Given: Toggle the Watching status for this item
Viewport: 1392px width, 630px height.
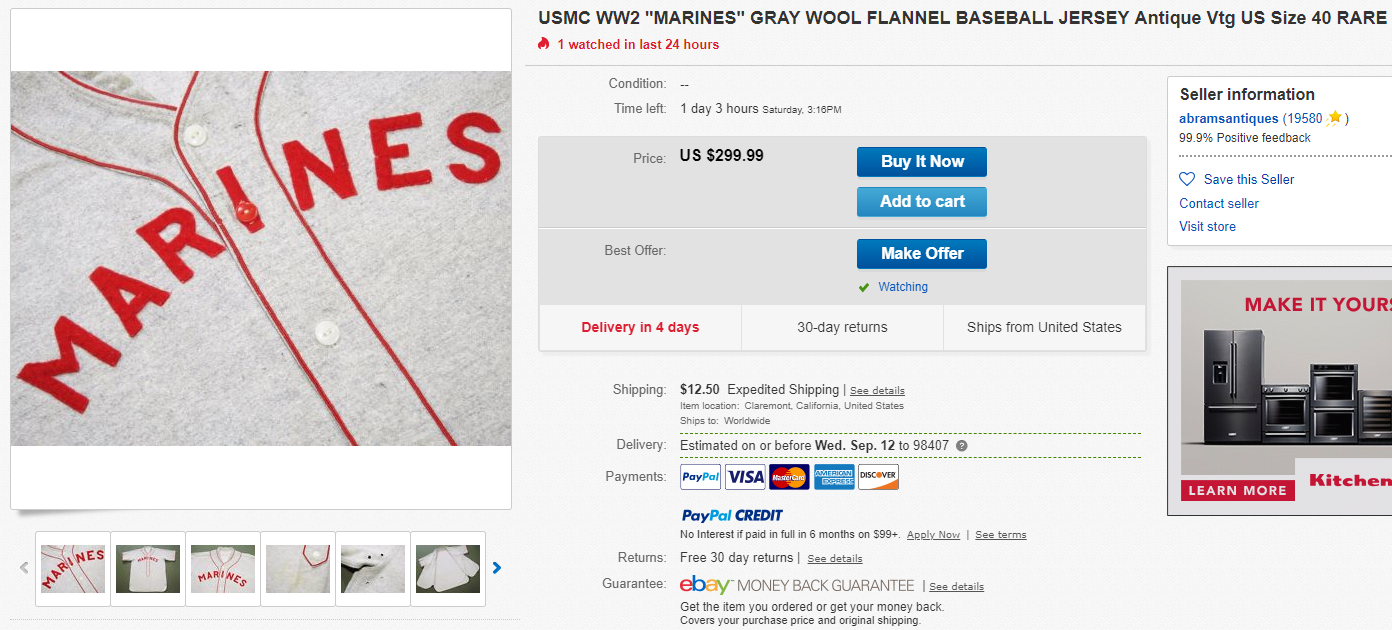Looking at the screenshot, I should point(902,287).
